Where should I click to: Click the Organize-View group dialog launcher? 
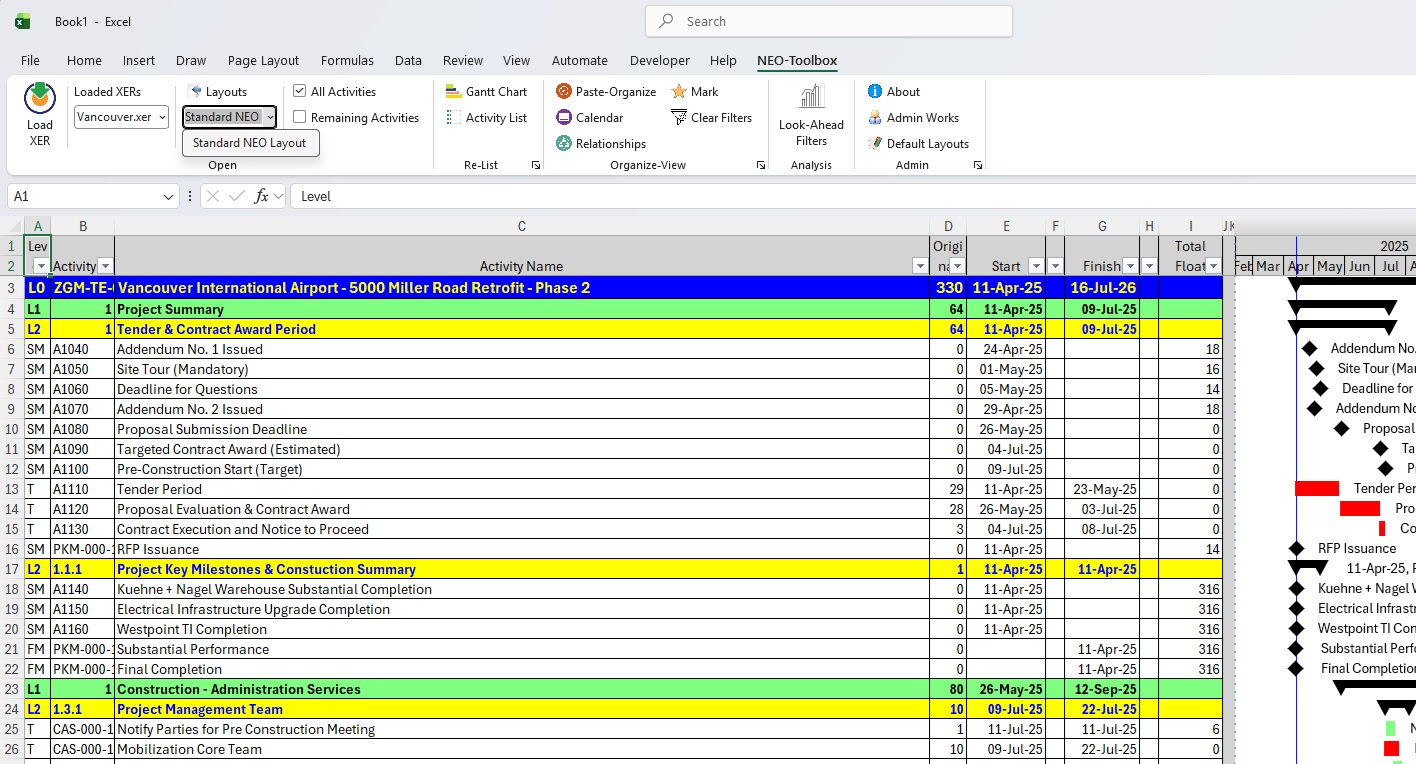tap(761, 165)
